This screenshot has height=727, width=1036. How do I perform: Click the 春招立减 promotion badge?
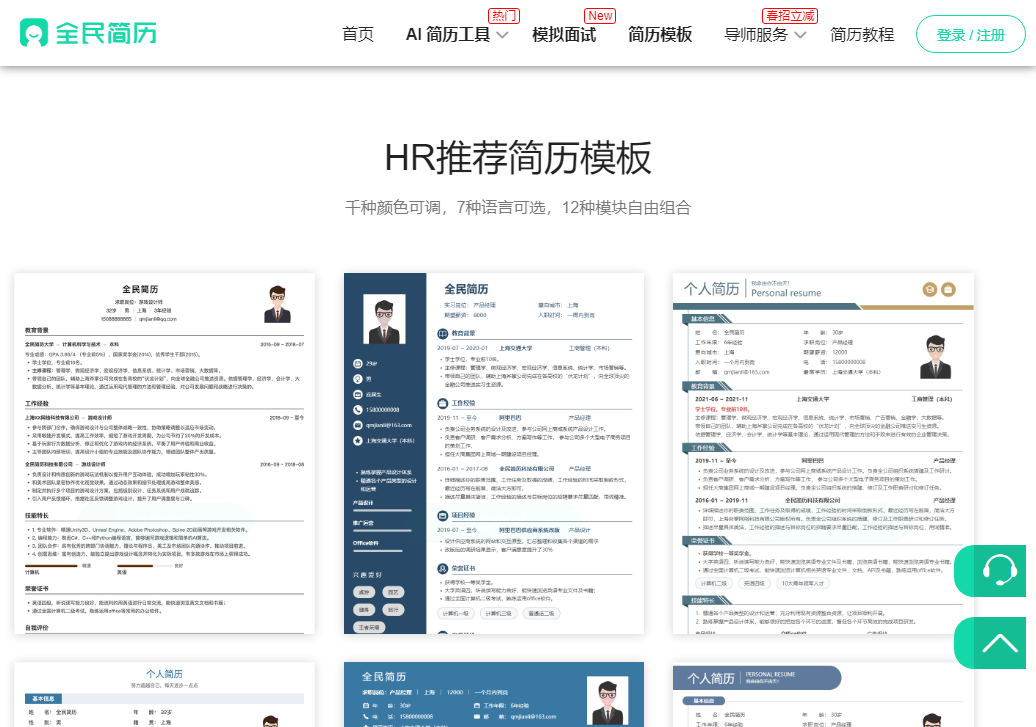[x=790, y=15]
